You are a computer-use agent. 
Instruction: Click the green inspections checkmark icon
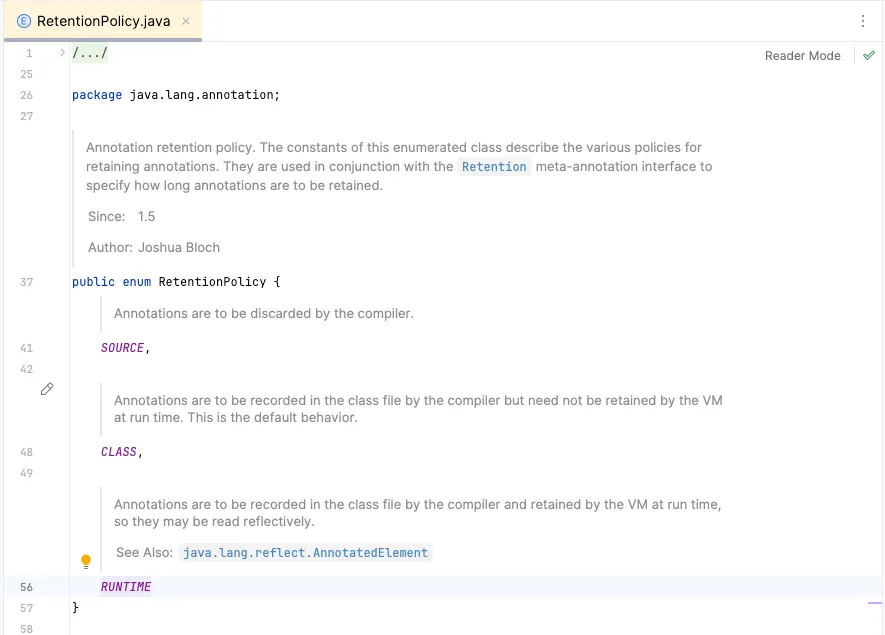pos(869,55)
